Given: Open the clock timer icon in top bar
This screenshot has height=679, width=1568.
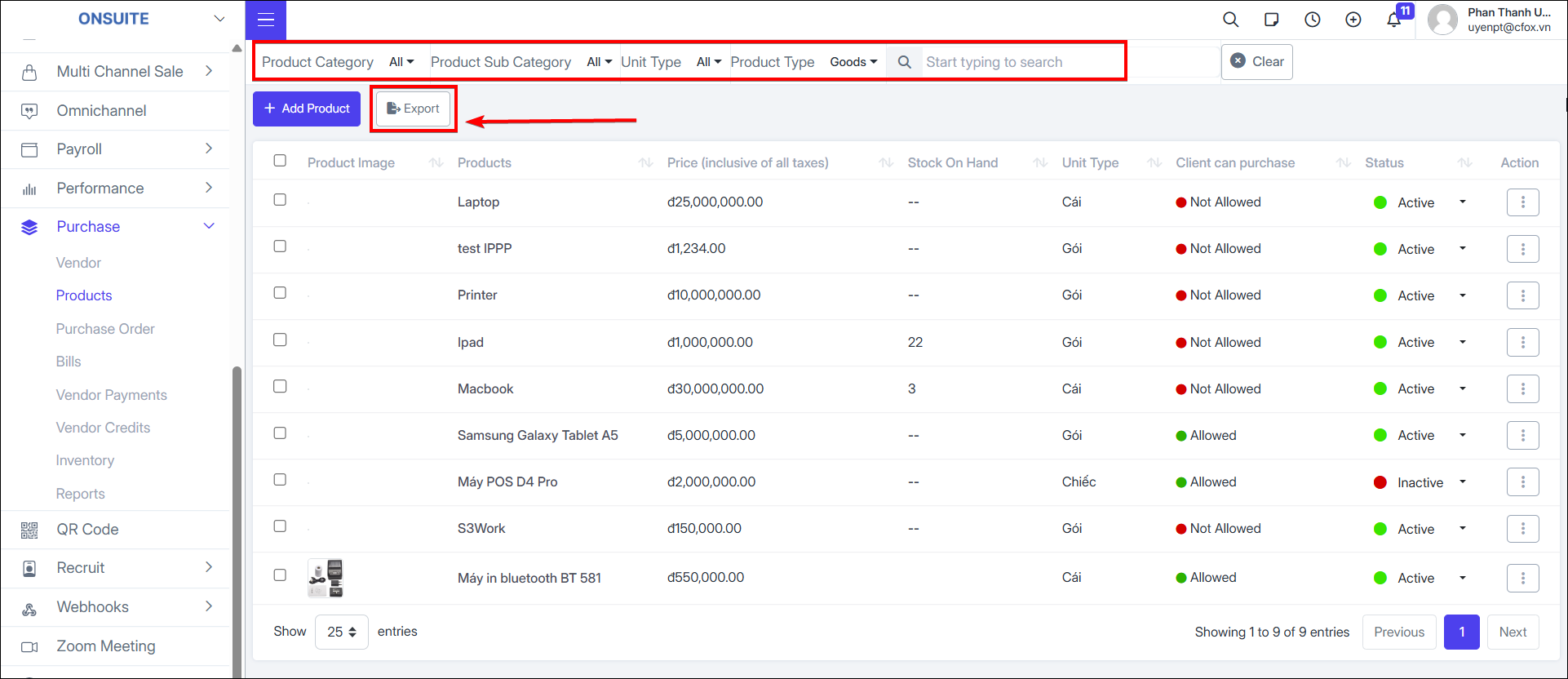Looking at the screenshot, I should 1313,20.
